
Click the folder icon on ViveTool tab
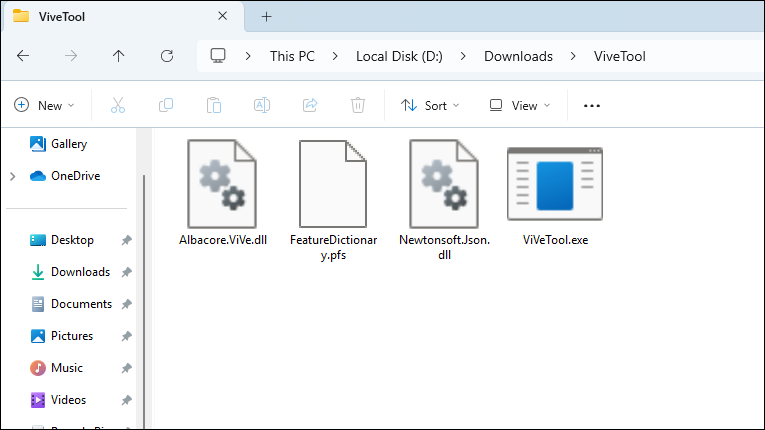pyautogui.click(x=20, y=16)
